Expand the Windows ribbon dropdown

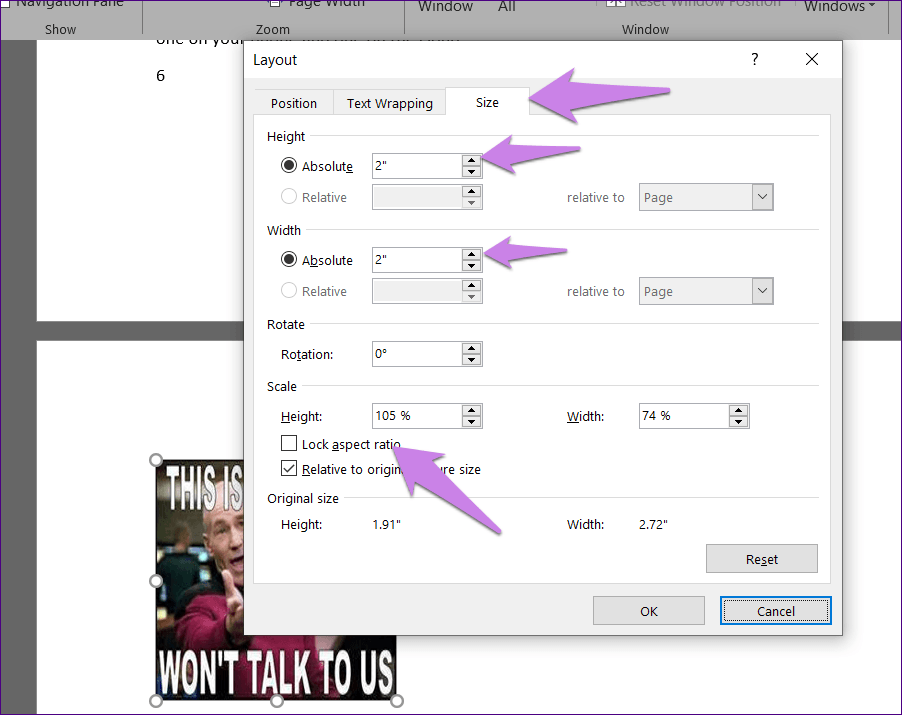coord(840,7)
